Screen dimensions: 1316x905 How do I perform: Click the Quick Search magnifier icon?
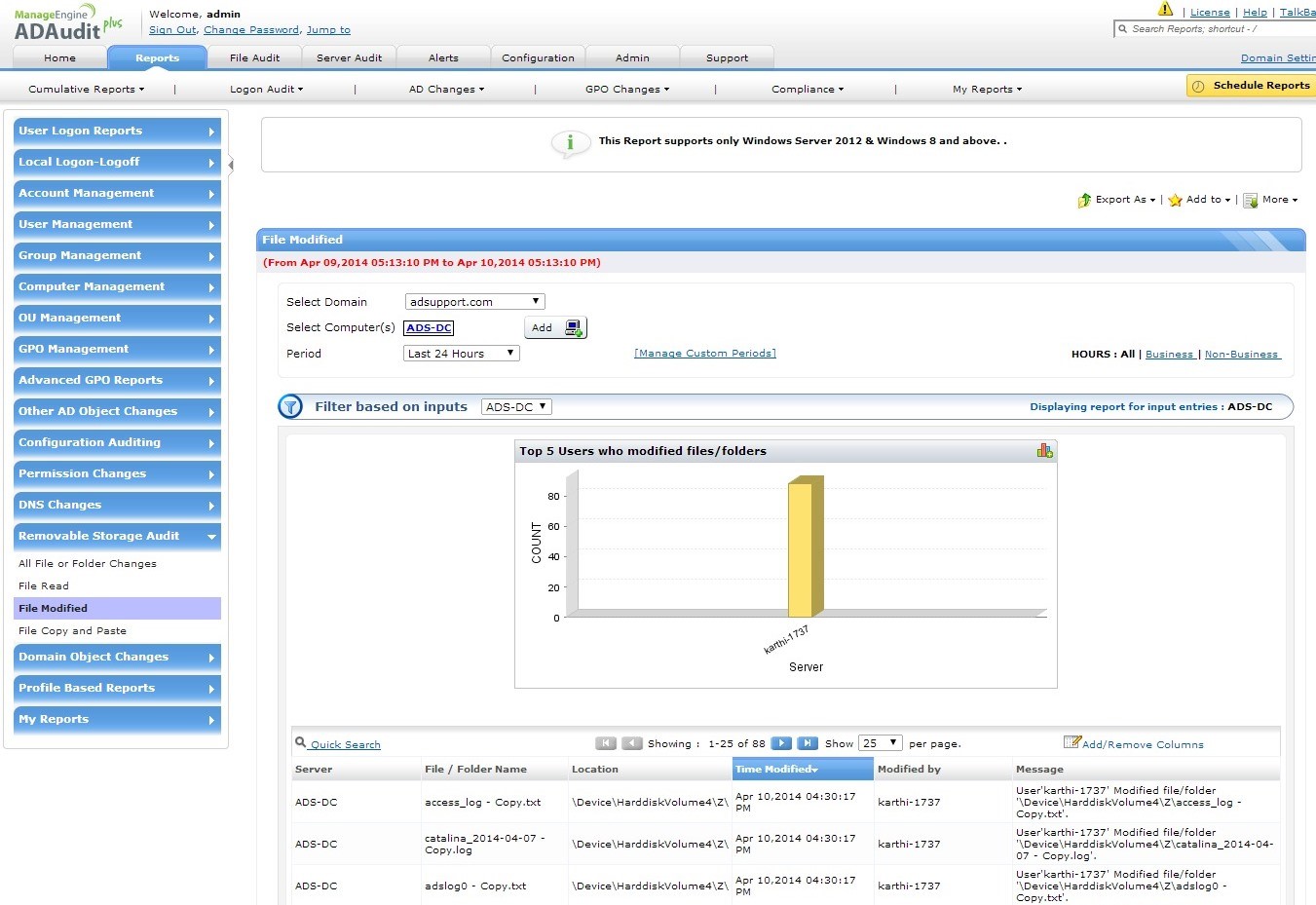click(301, 743)
